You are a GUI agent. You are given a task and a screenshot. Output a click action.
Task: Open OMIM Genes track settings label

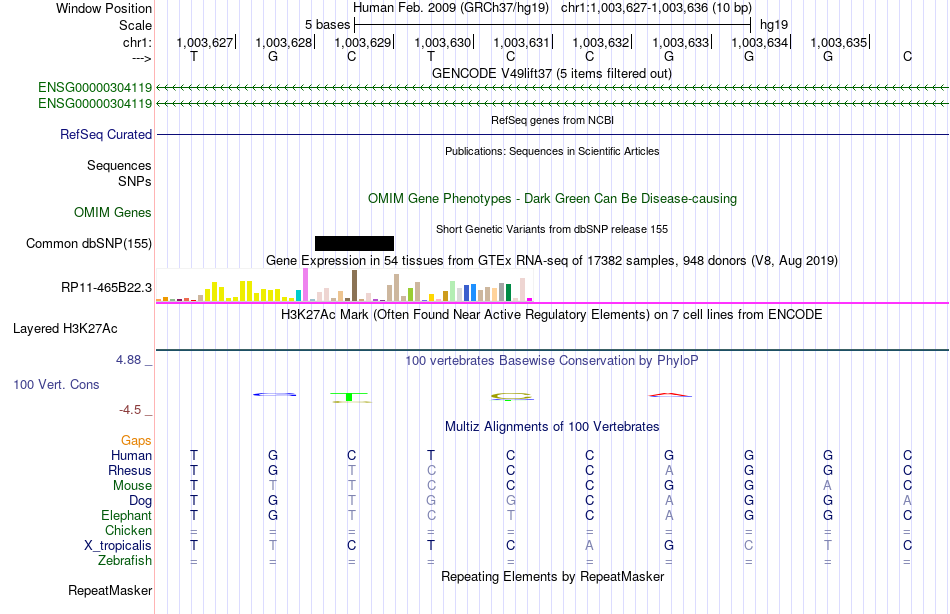pos(113,212)
